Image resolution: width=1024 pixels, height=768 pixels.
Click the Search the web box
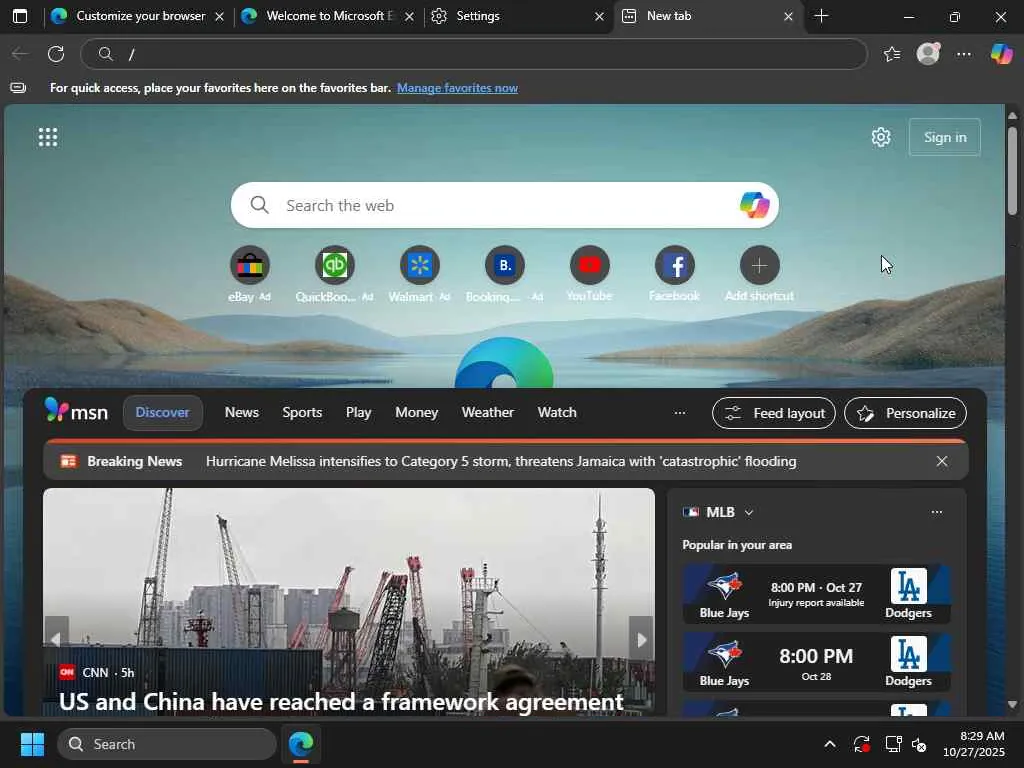click(504, 205)
